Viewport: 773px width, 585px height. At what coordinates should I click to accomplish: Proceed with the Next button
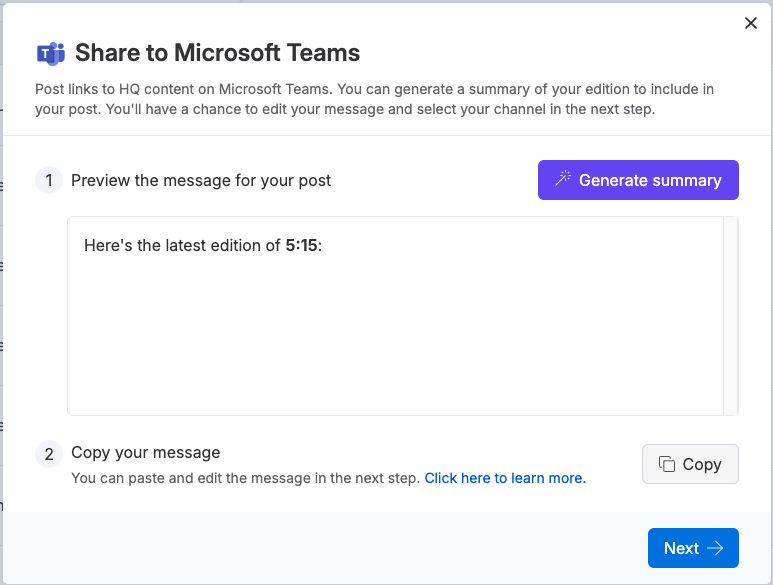click(693, 548)
